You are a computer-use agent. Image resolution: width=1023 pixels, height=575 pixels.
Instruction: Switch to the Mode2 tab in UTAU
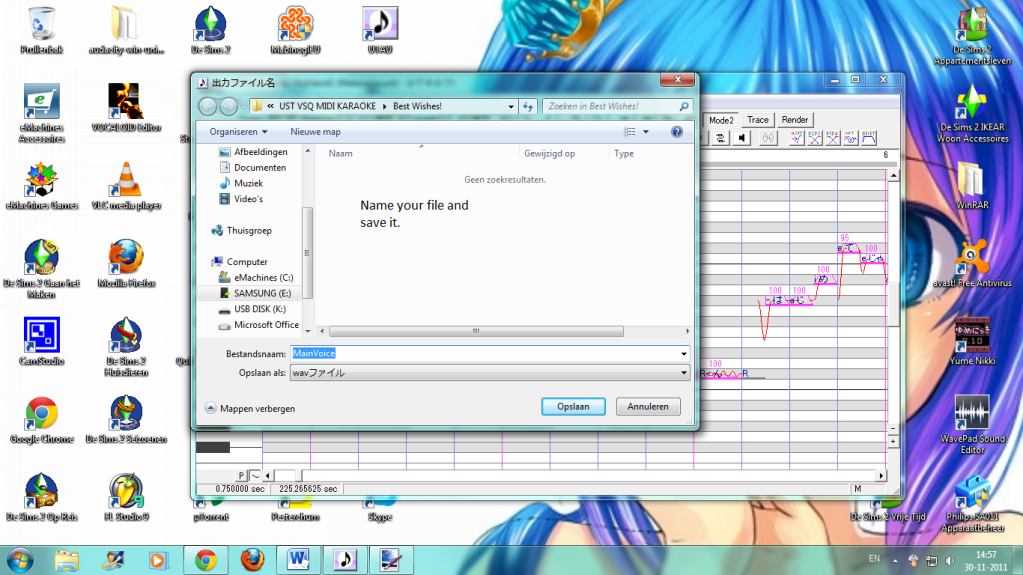[721, 120]
